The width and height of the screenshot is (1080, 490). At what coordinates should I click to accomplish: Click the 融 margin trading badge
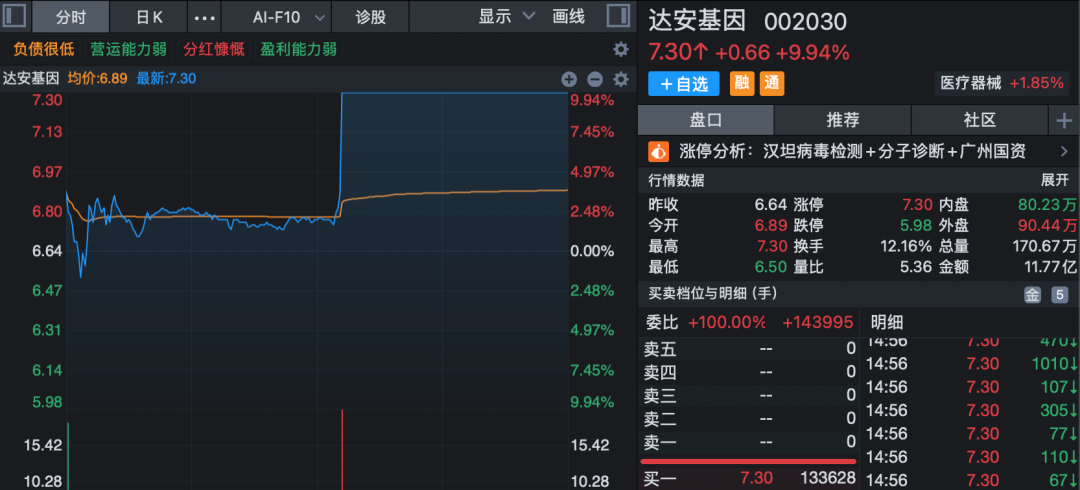[742, 84]
